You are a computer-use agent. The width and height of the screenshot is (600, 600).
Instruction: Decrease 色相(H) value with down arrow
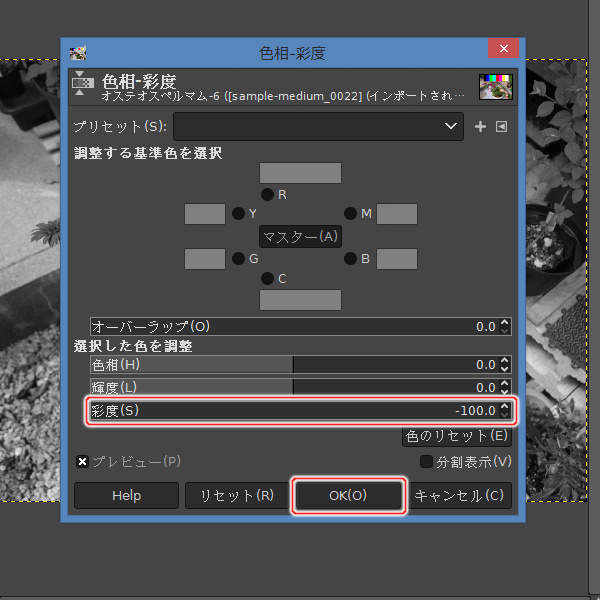pyautogui.click(x=505, y=368)
